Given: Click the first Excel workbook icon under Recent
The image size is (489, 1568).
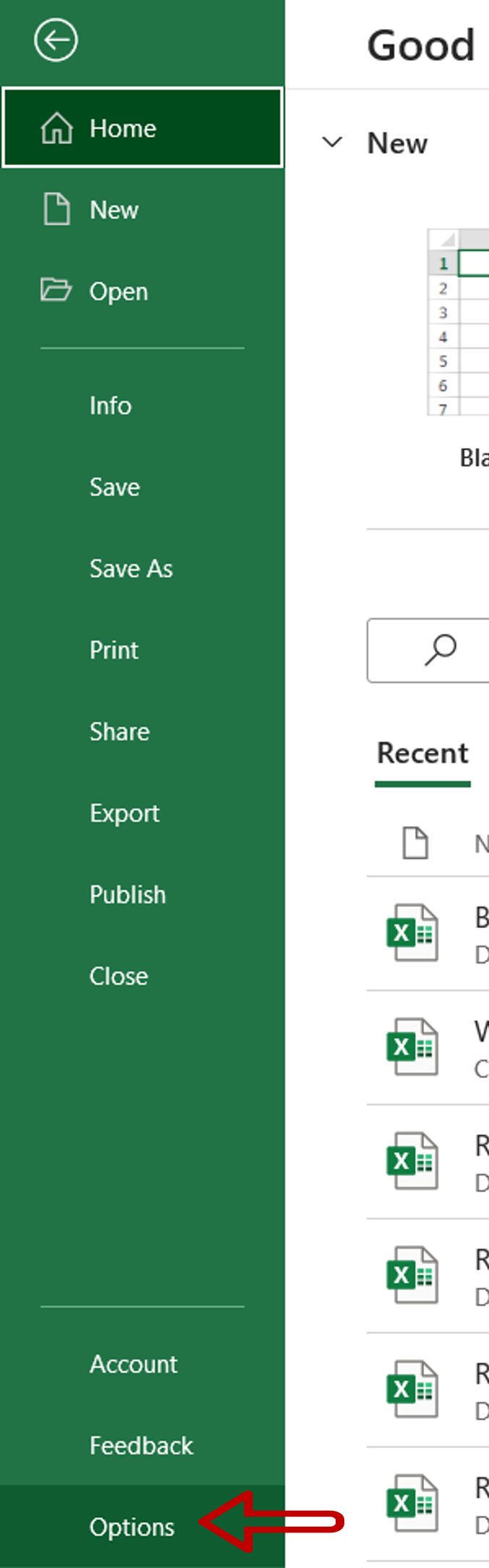Looking at the screenshot, I should pos(413,933).
